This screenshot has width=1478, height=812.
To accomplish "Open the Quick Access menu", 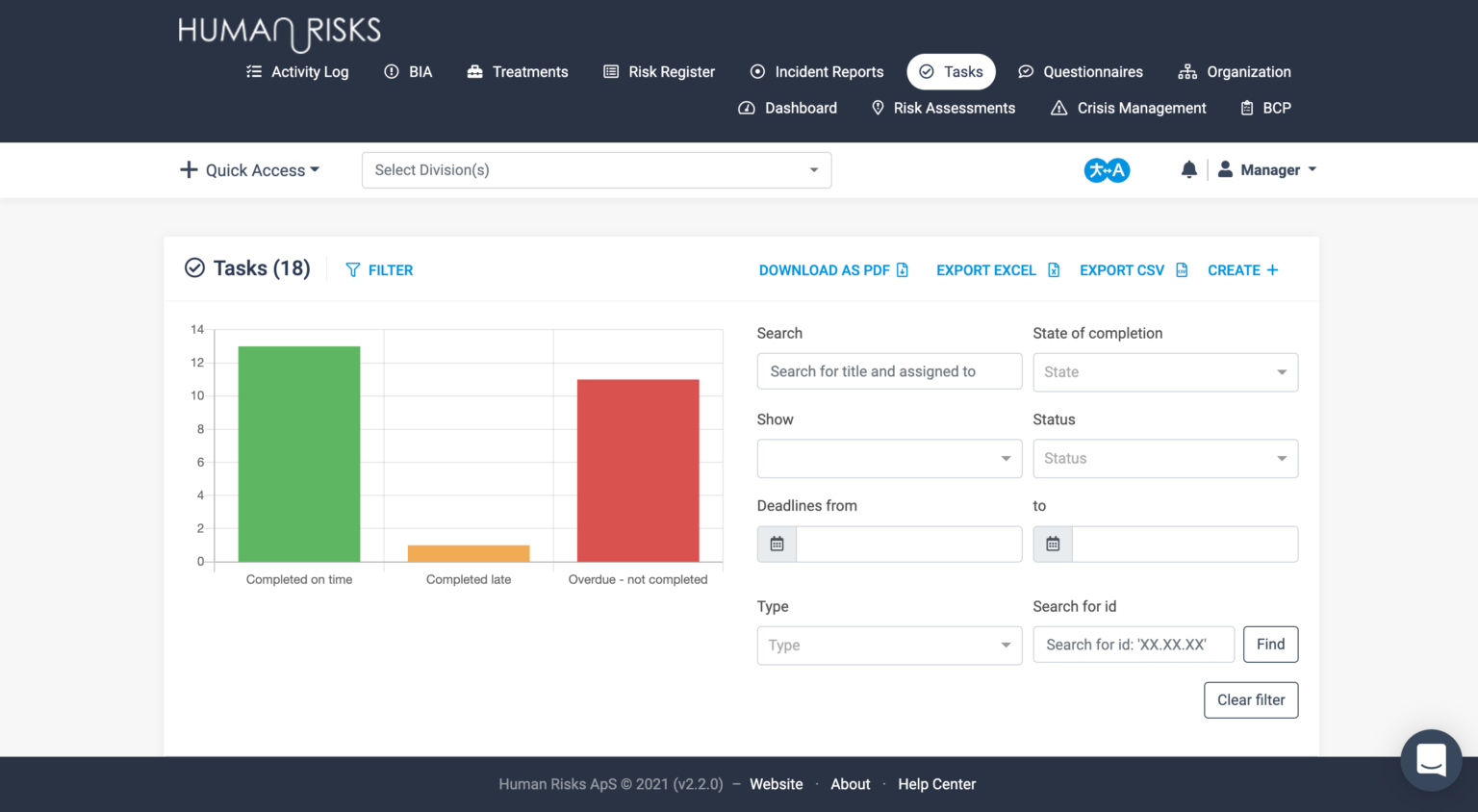I will point(248,169).
